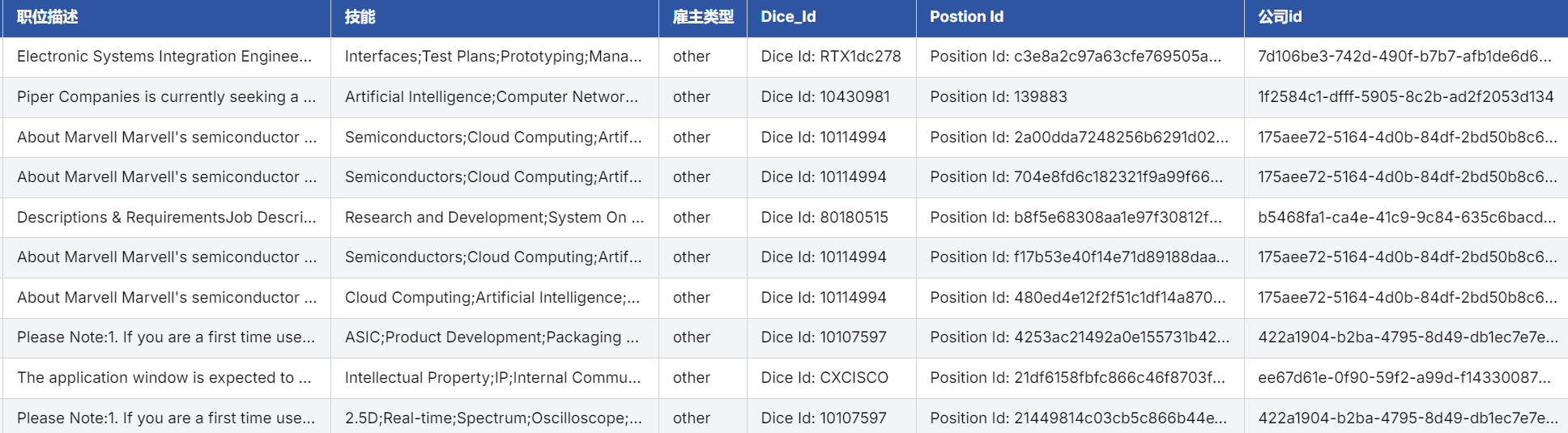Image resolution: width=1568 pixels, height=433 pixels.
Task: Click the Interfaces;Test Plans;Prototyping skills cell
Action: pos(493,57)
